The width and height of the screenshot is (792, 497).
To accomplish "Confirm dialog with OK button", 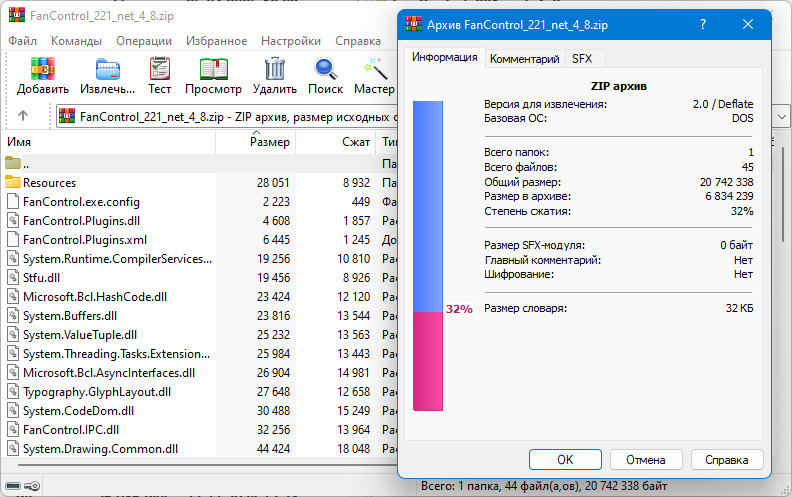I will (565, 460).
